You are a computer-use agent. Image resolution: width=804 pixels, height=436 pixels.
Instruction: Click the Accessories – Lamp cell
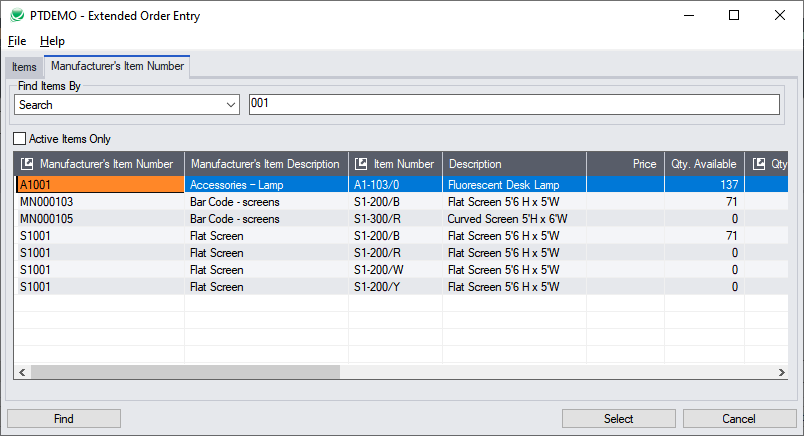266,185
